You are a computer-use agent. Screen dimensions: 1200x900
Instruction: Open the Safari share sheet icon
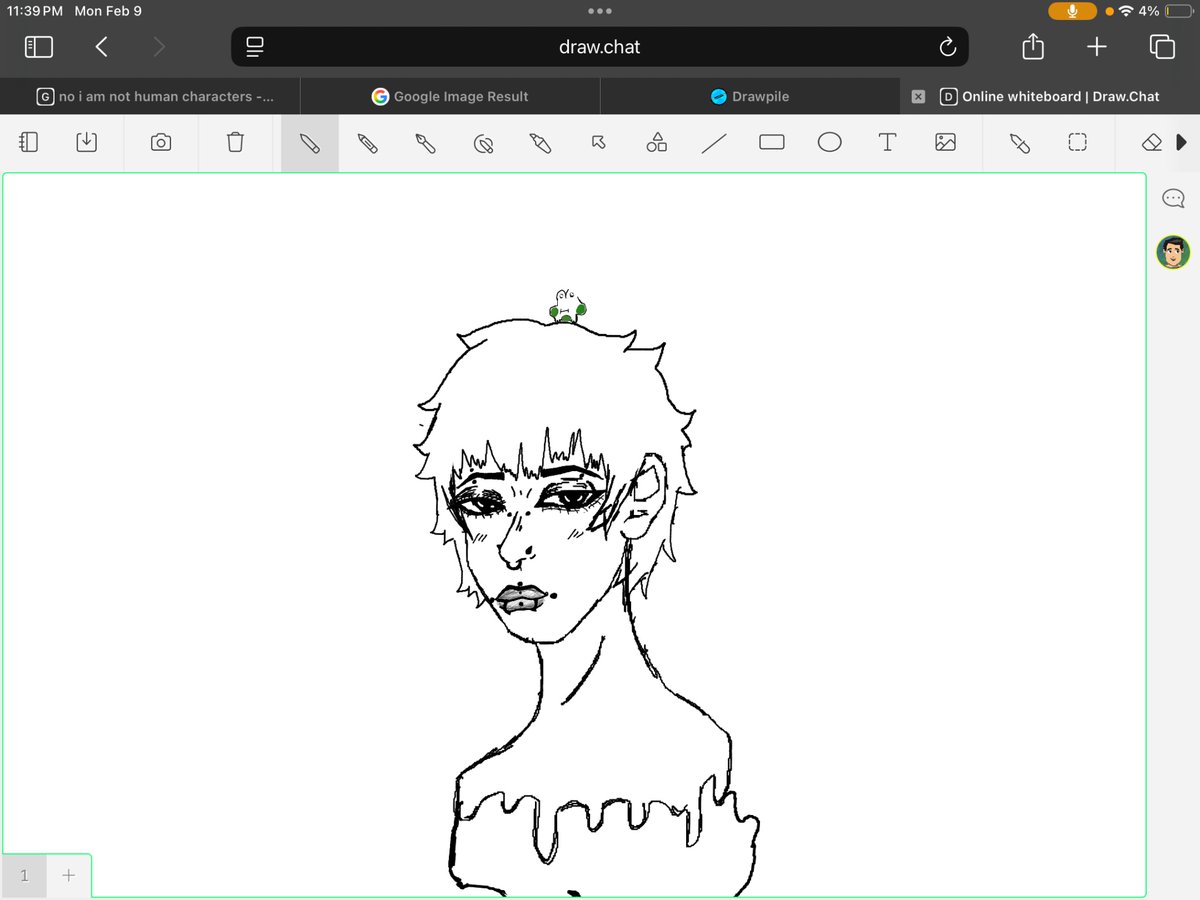tap(1034, 46)
